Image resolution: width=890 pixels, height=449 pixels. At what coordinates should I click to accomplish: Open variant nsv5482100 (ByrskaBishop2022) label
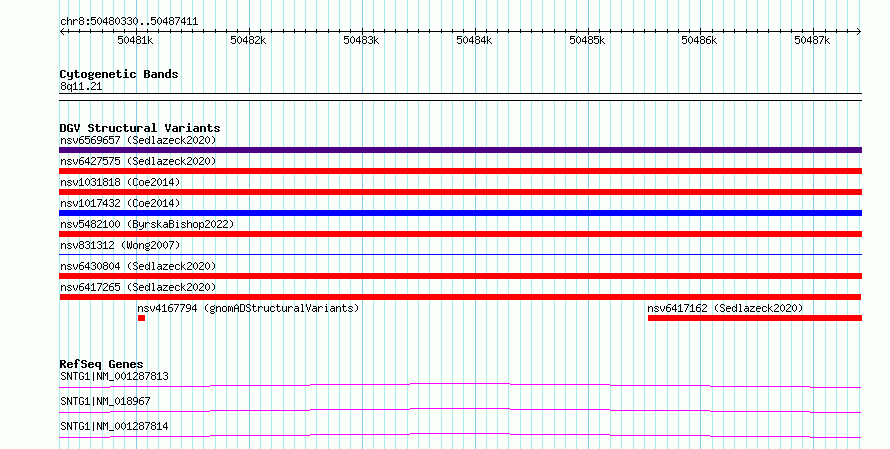147,224
